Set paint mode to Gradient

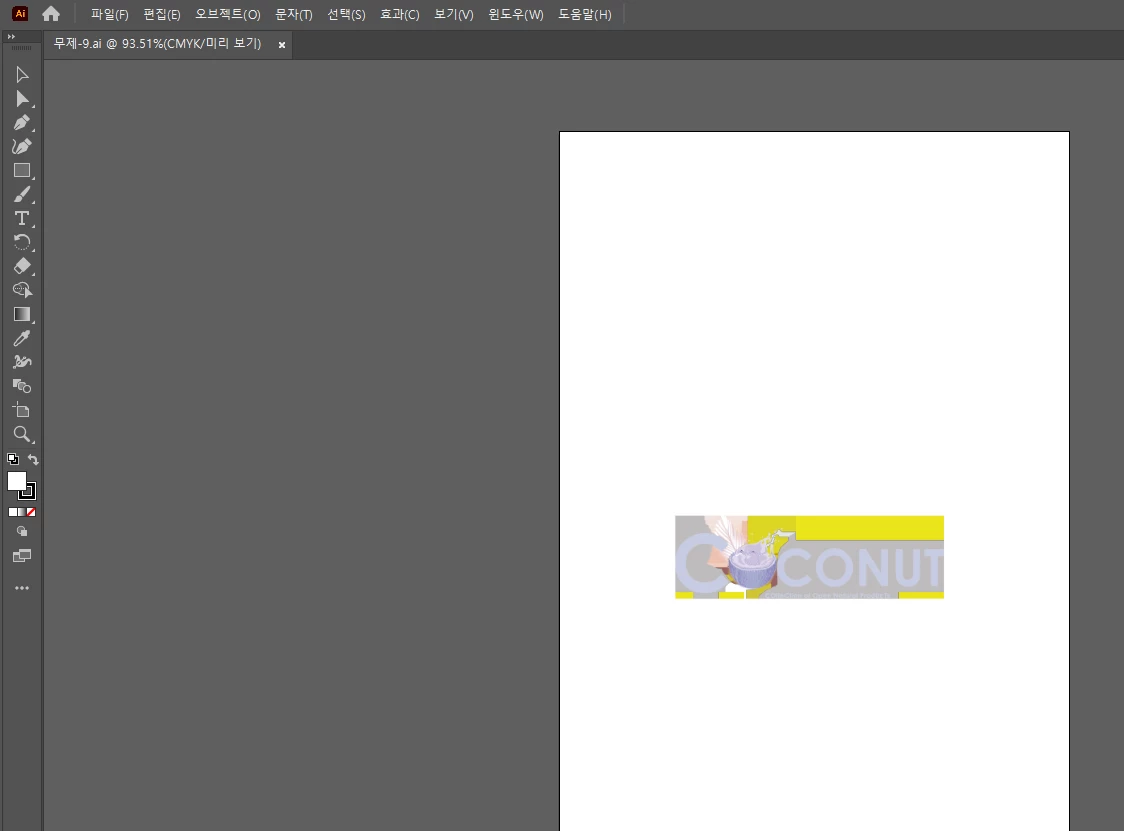tap(22, 512)
